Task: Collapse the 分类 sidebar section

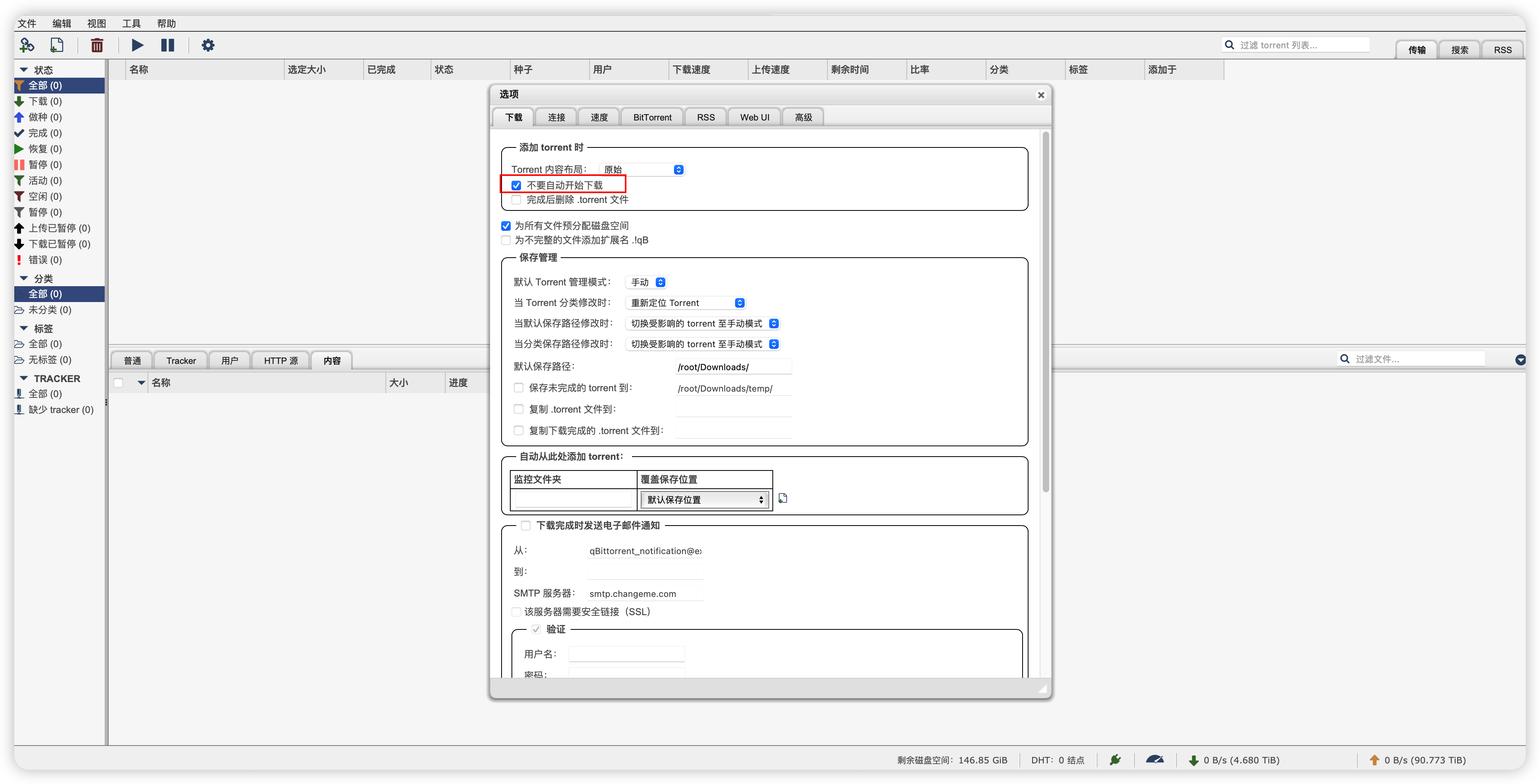Action: pyautogui.click(x=24, y=279)
